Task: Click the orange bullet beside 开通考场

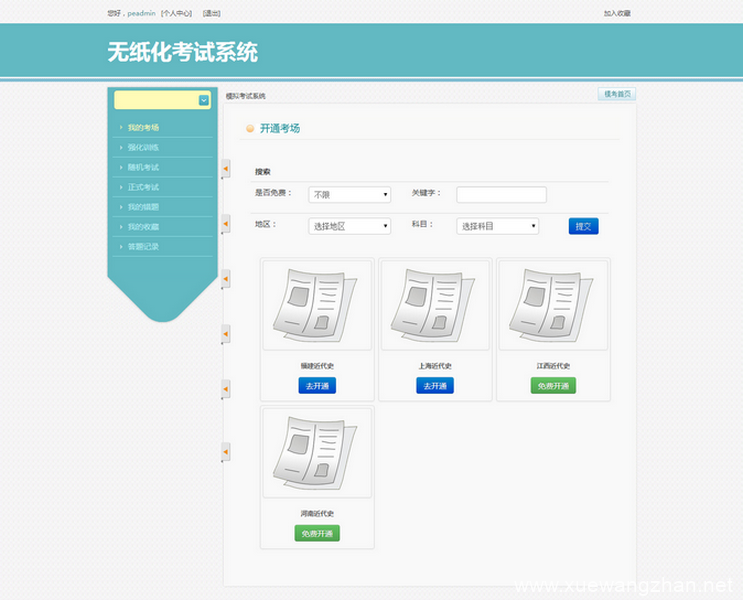Action: pyautogui.click(x=250, y=129)
